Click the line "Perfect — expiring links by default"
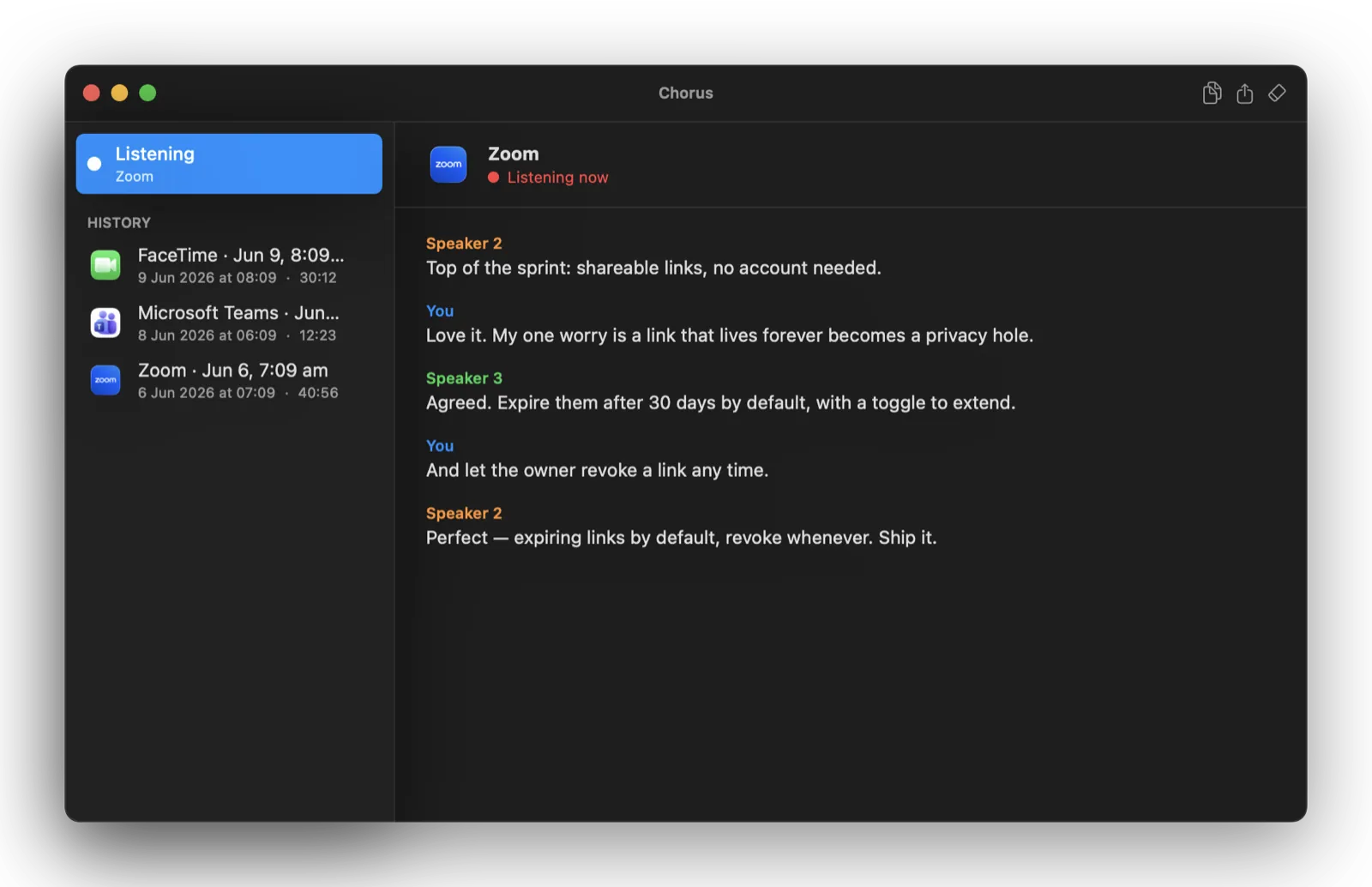1372x887 pixels. point(681,538)
